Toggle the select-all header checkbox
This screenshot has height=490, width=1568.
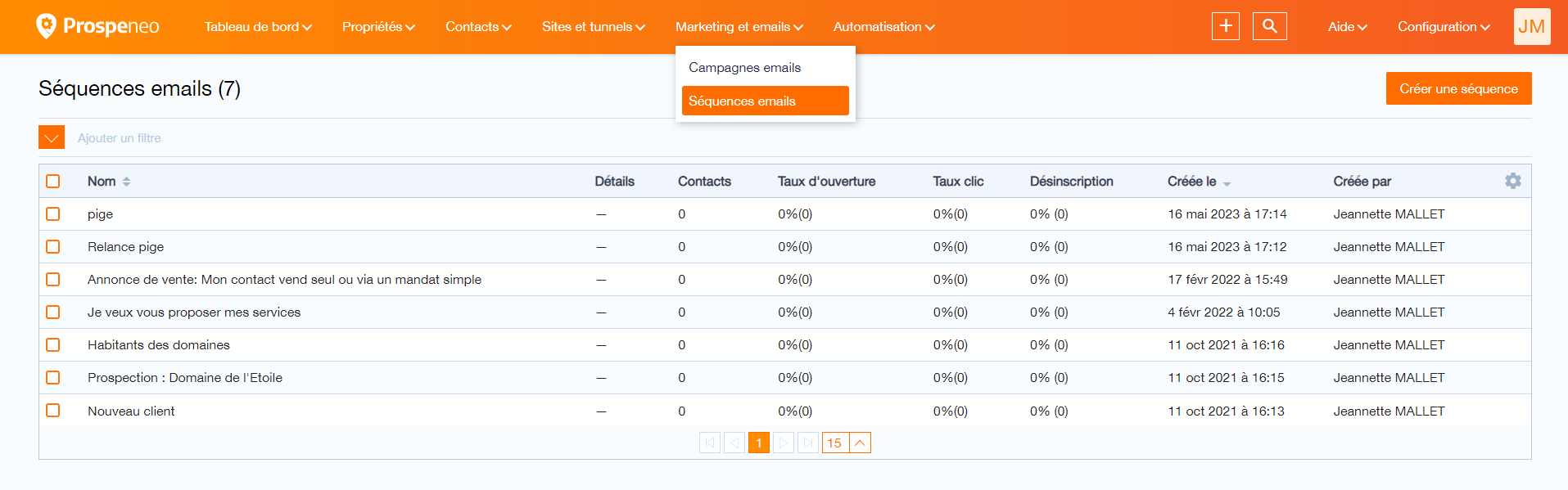click(x=53, y=181)
